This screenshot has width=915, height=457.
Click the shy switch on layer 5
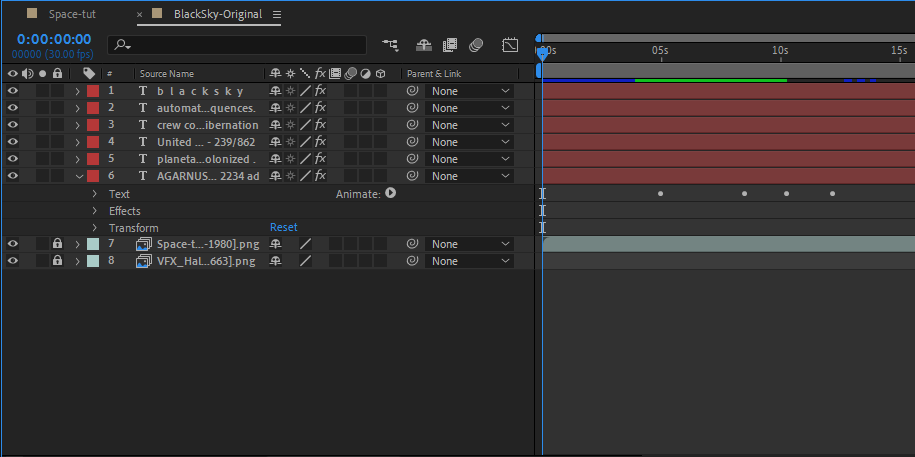point(275,159)
